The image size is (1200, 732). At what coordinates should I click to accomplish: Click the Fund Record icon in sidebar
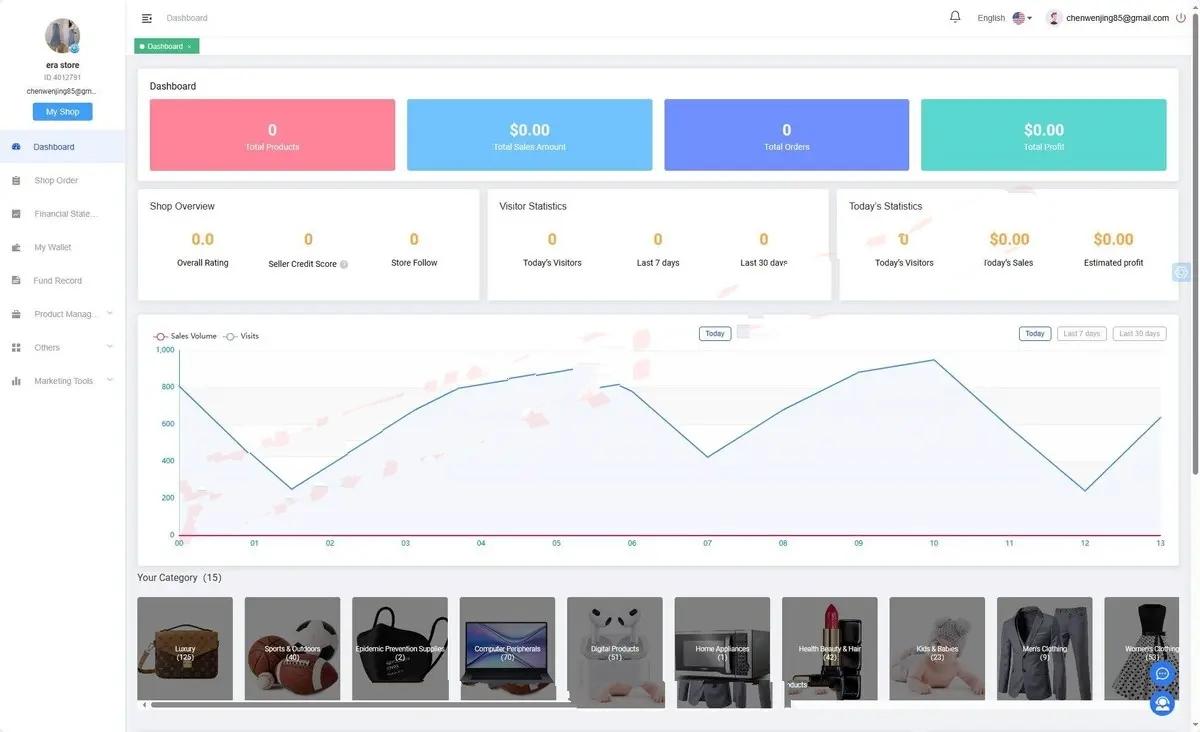[x=16, y=281]
